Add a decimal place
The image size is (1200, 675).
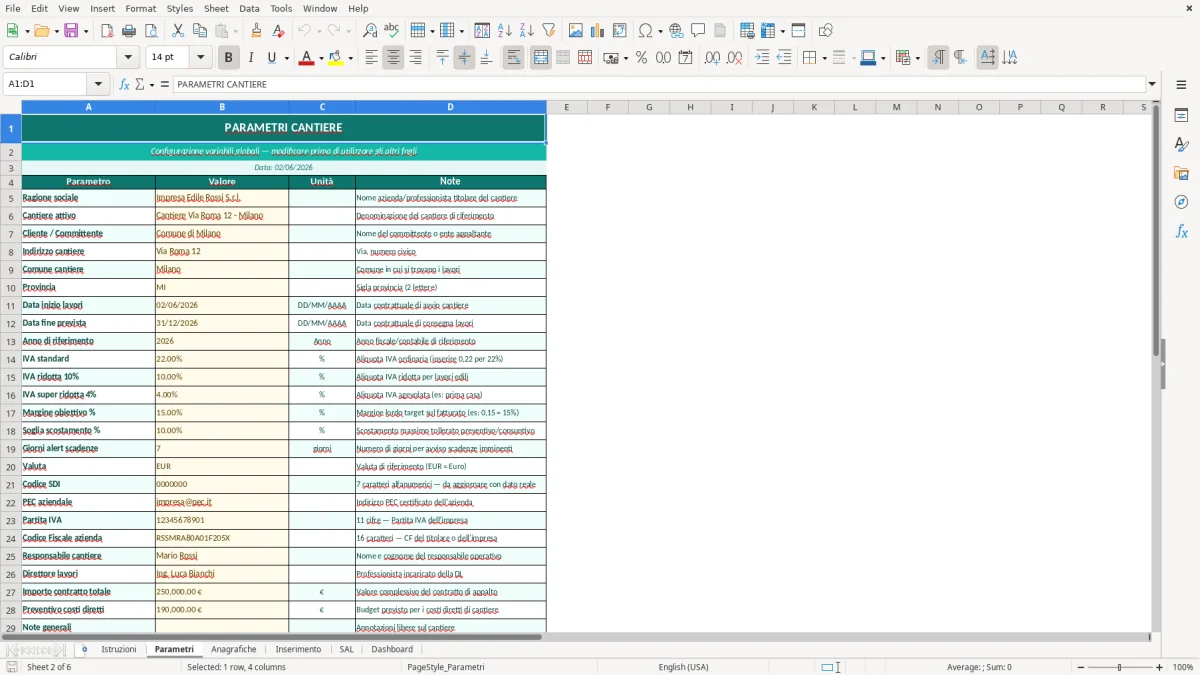(x=712, y=58)
